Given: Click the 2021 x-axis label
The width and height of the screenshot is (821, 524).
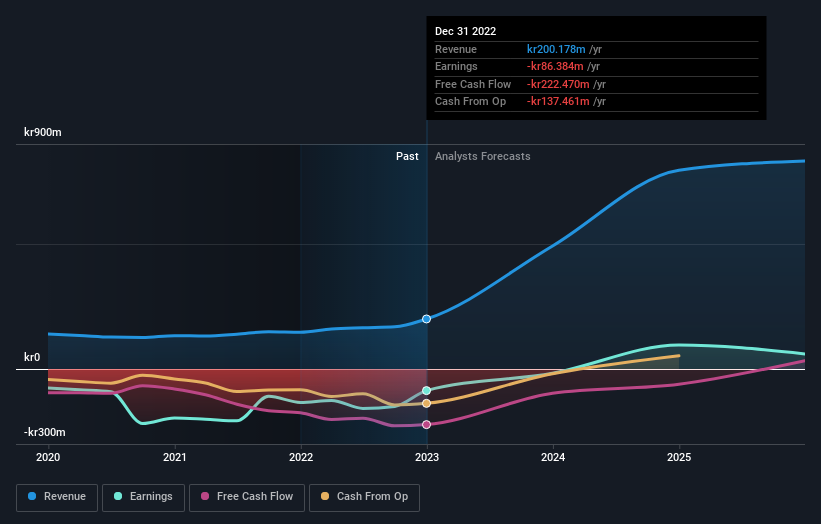Looking at the screenshot, I should pyautogui.click(x=174, y=457).
